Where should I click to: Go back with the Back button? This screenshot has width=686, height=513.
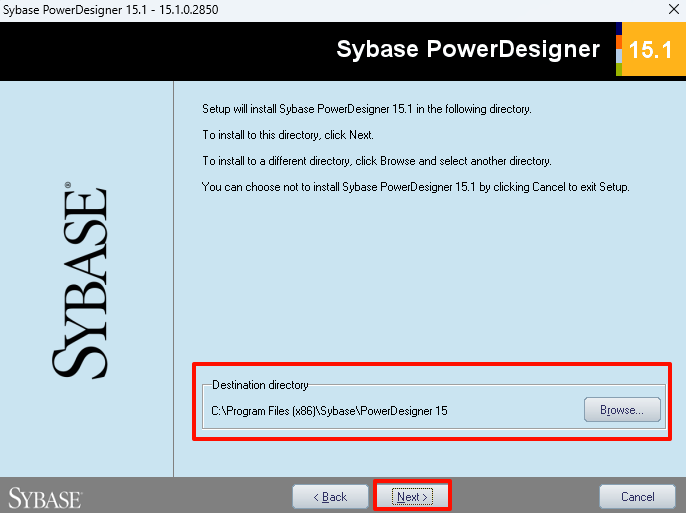(x=330, y=497)
